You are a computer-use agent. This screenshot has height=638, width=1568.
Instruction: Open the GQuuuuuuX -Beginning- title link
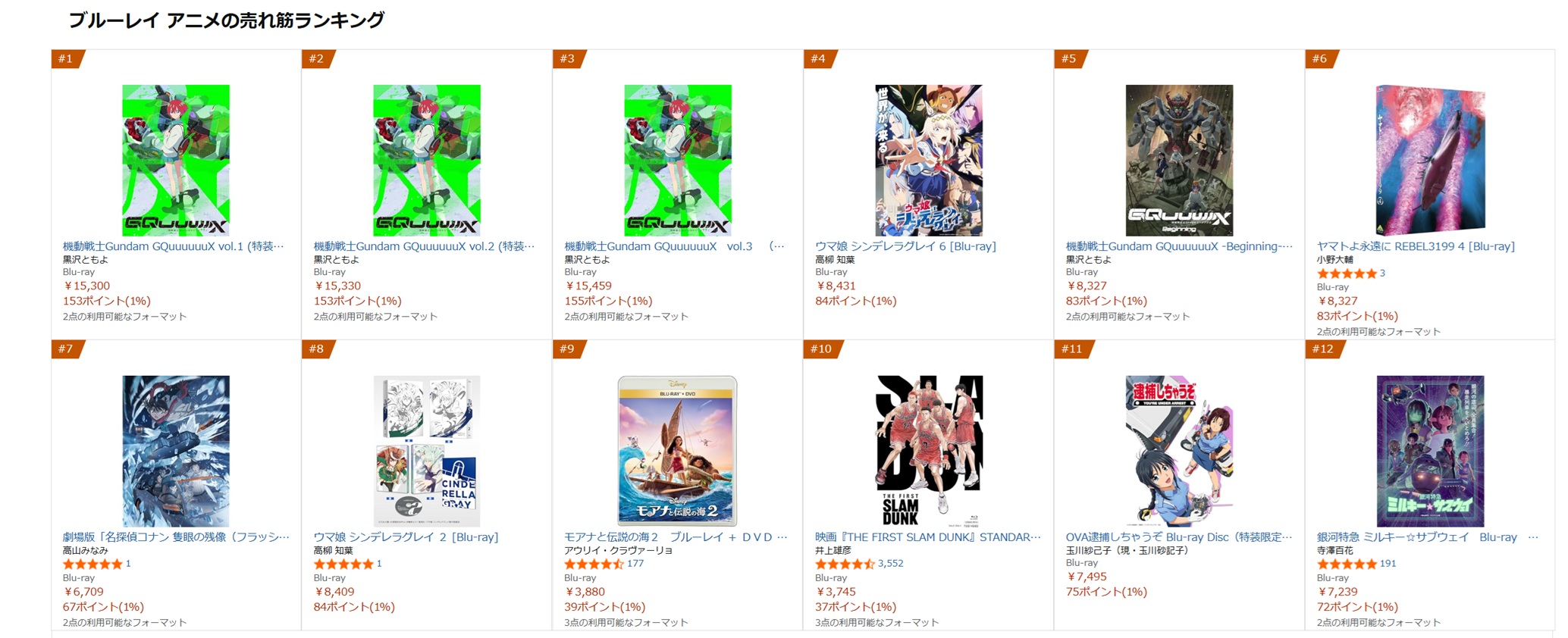click(x=1178, y=246)
